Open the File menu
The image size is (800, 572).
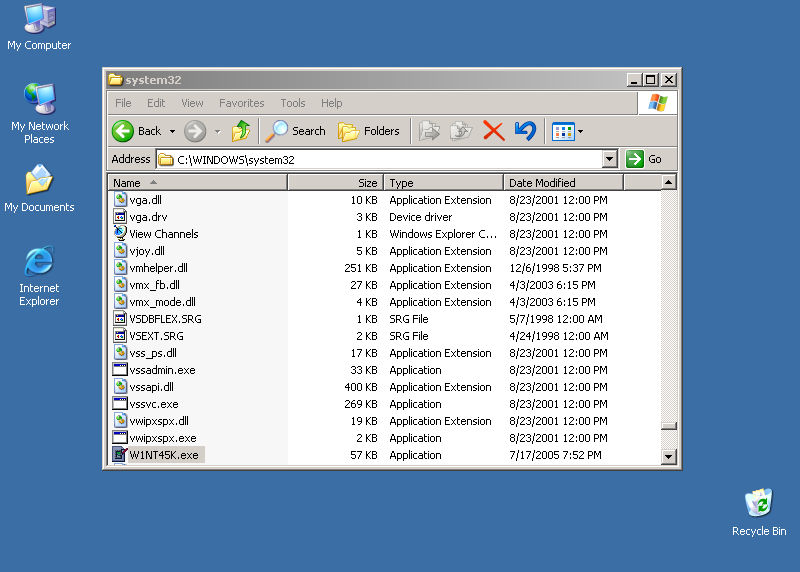123,103
